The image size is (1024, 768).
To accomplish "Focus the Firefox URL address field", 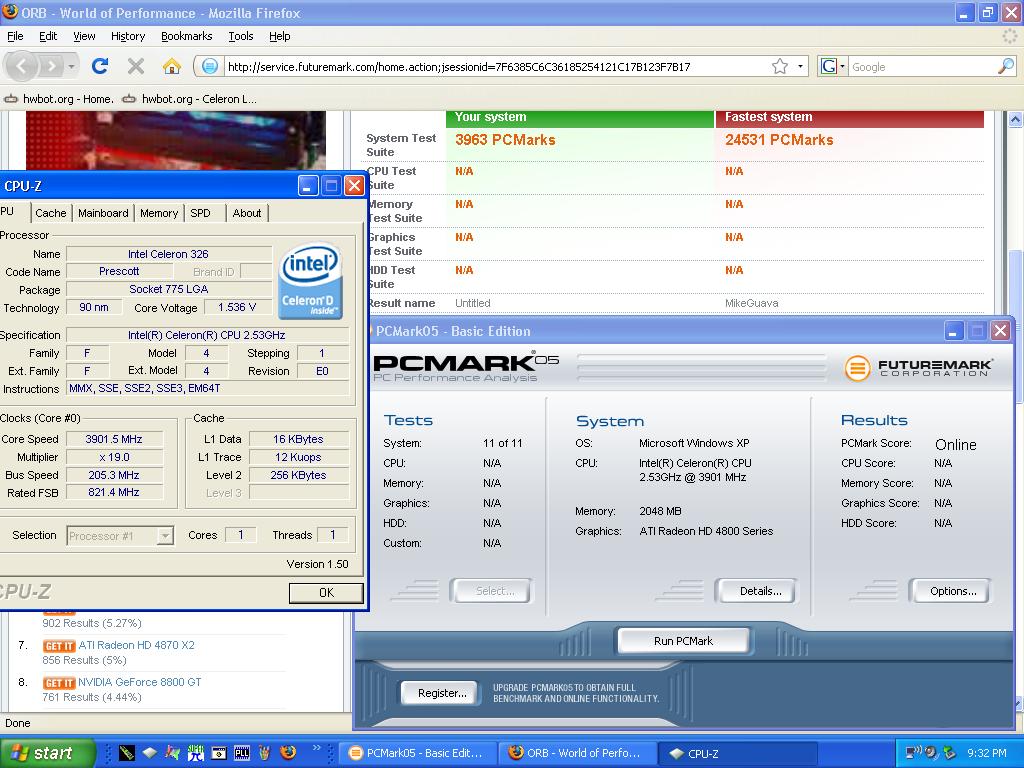I will tap(496, 67).
